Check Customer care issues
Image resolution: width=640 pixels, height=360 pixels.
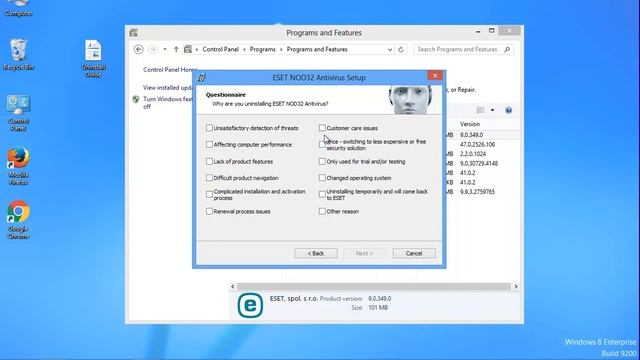click(322, 128)
